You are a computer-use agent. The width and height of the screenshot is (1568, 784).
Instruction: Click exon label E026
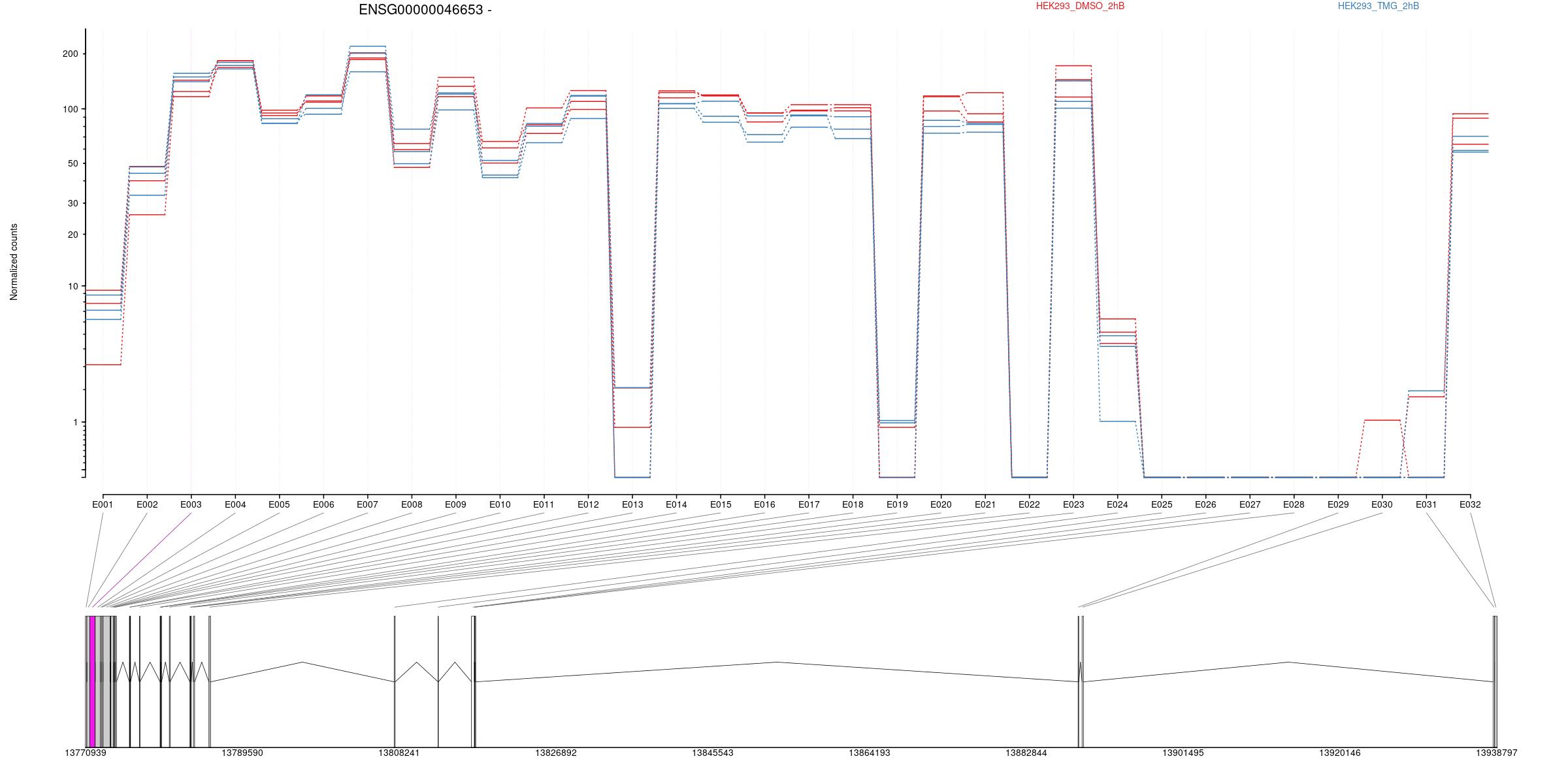tap(1205, 504)
